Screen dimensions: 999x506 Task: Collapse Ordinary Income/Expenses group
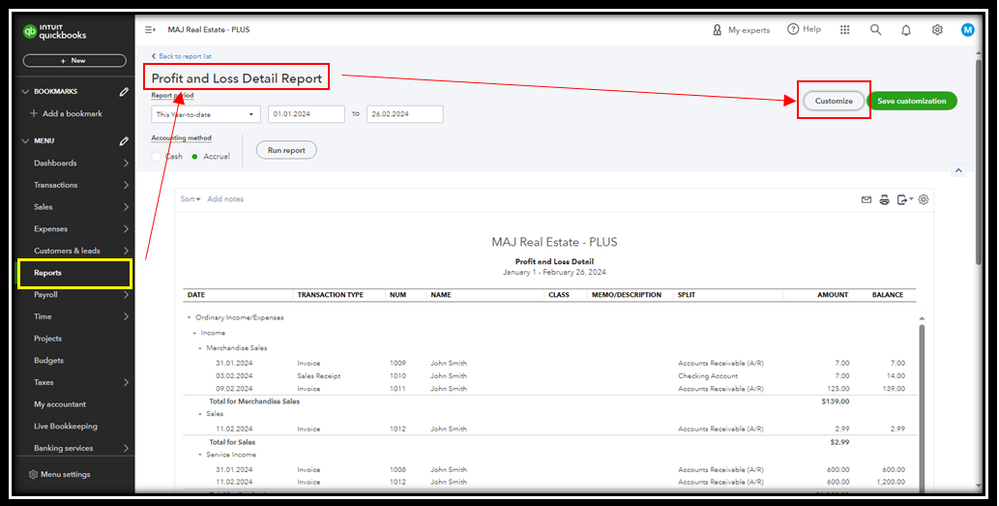[189, 317]
